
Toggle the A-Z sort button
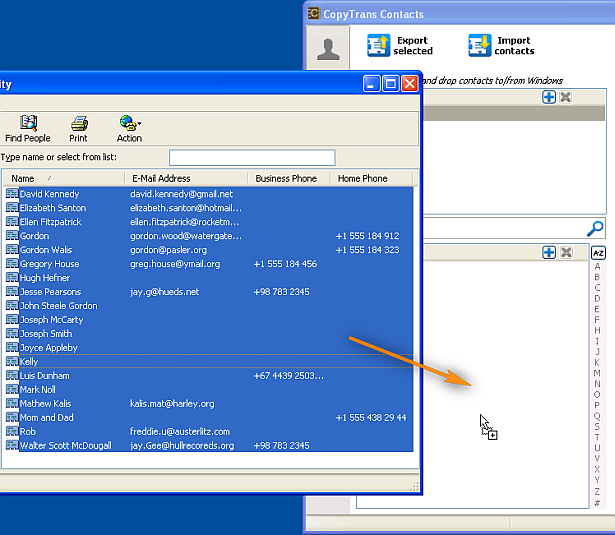click(598, 253)
